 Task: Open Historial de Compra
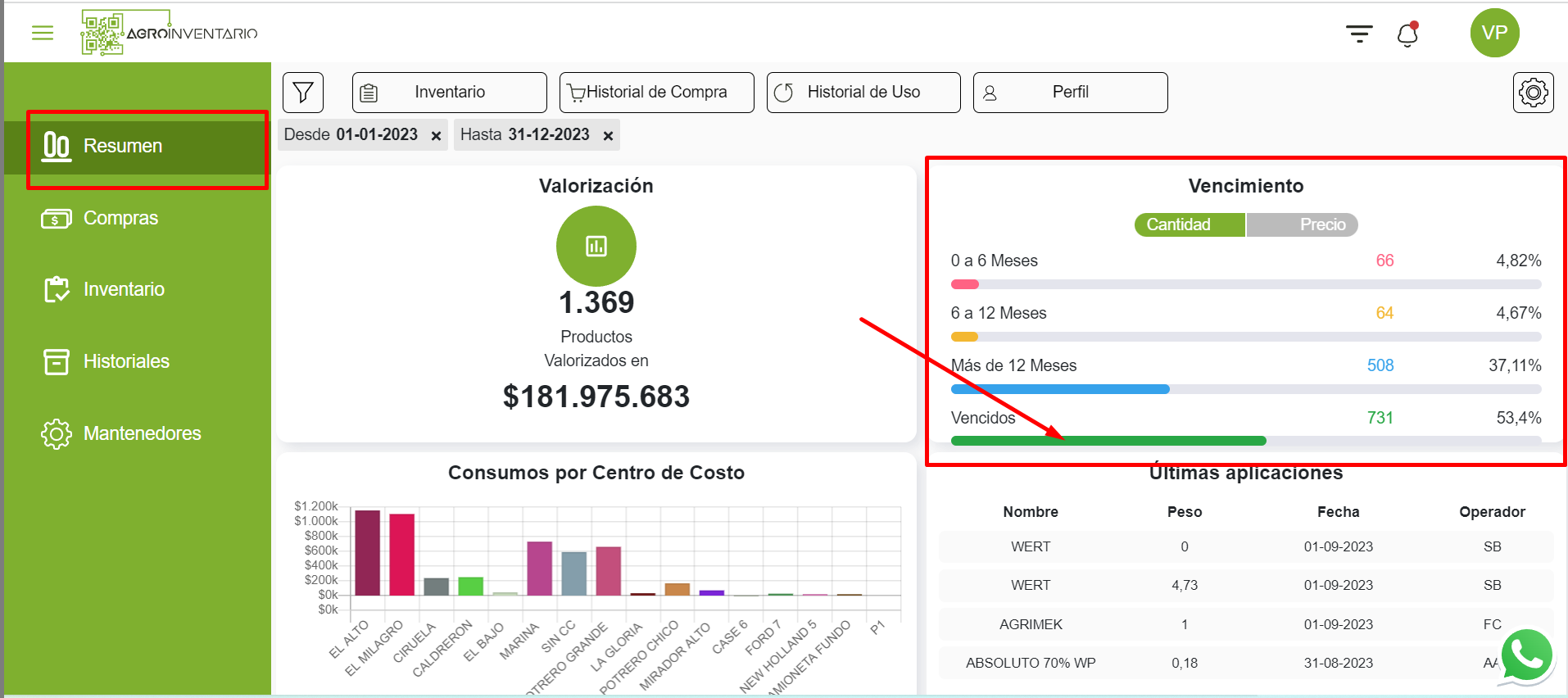656,93
